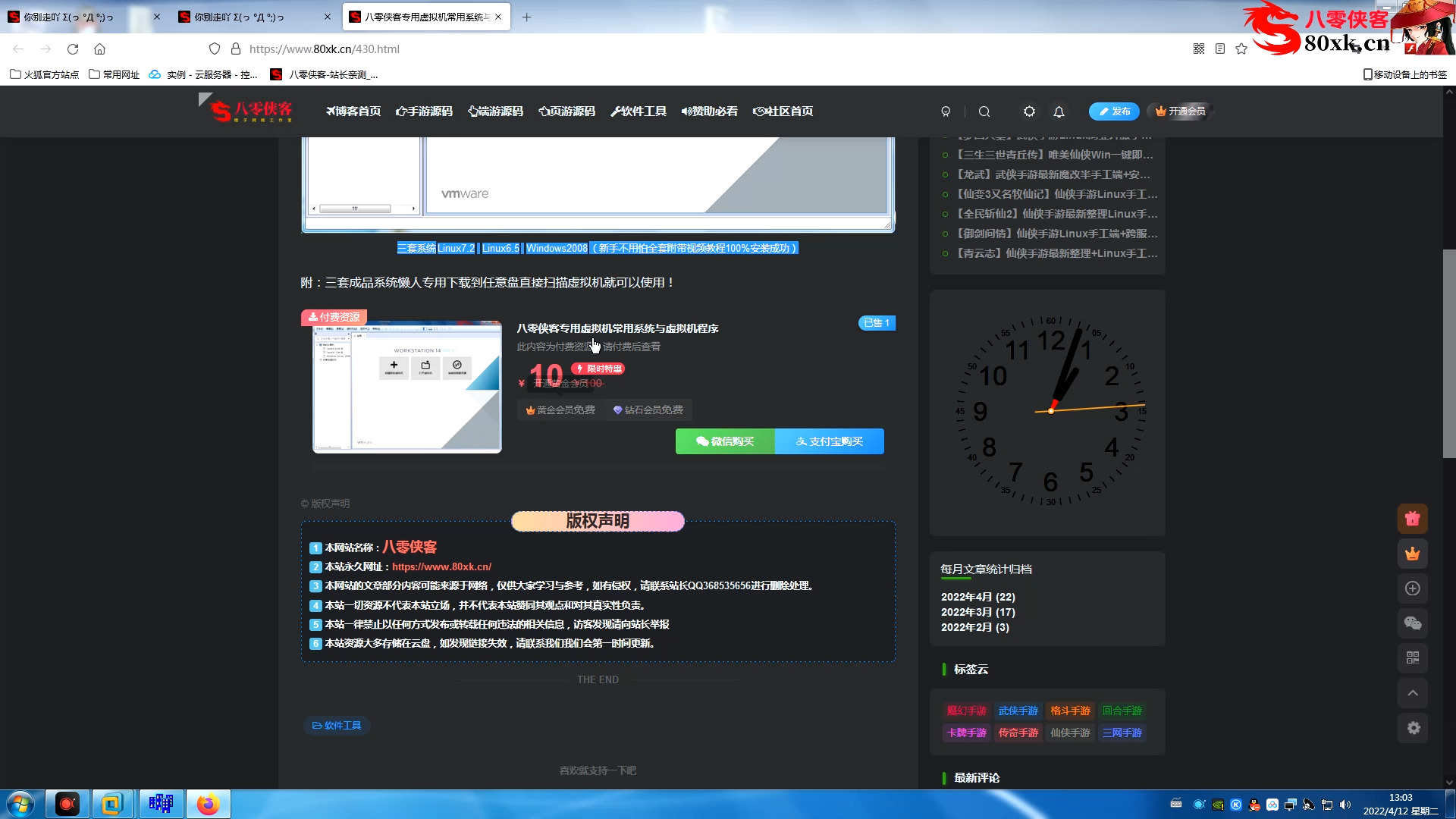Open the 【三生三世青丘传】 sidebar article
1456x819 pixels.
1054,155
